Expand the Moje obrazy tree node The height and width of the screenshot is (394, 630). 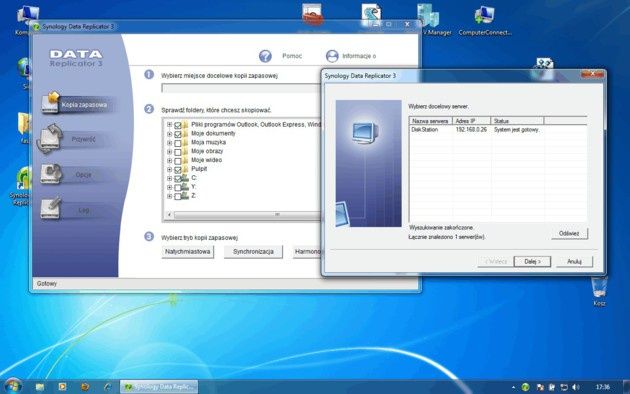click(170, 152)
